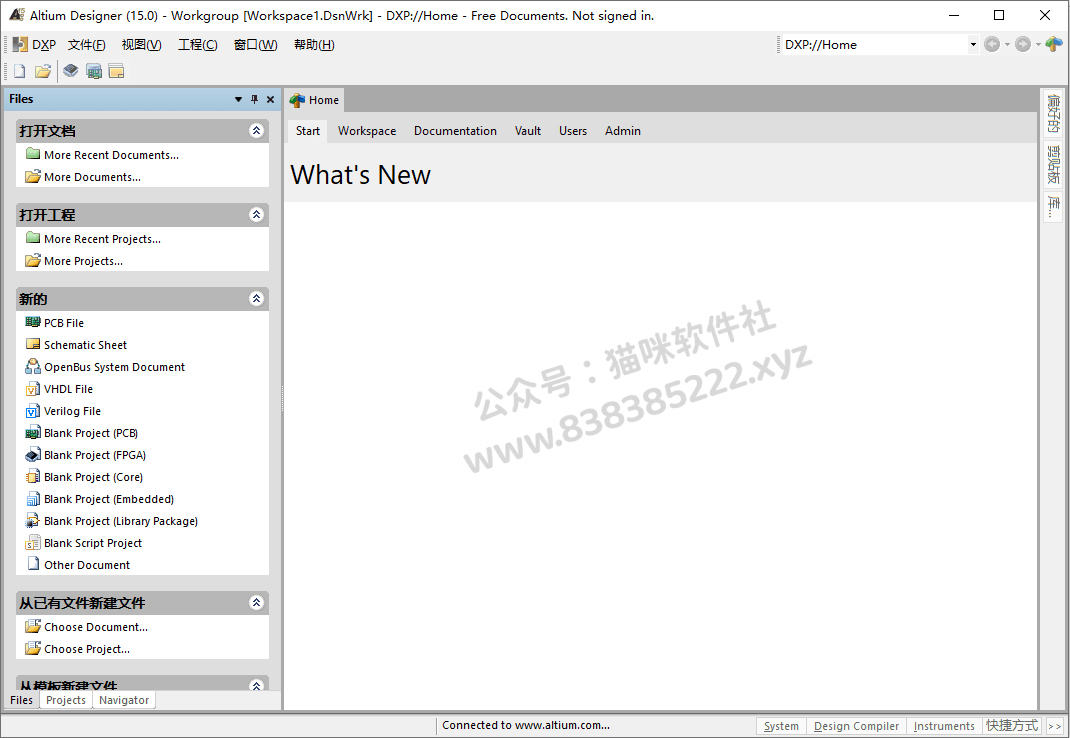The width and height of the screenshot is (1070, 738).
Task: Create an OpenBus System Document
Action: (x=114, y=367)
